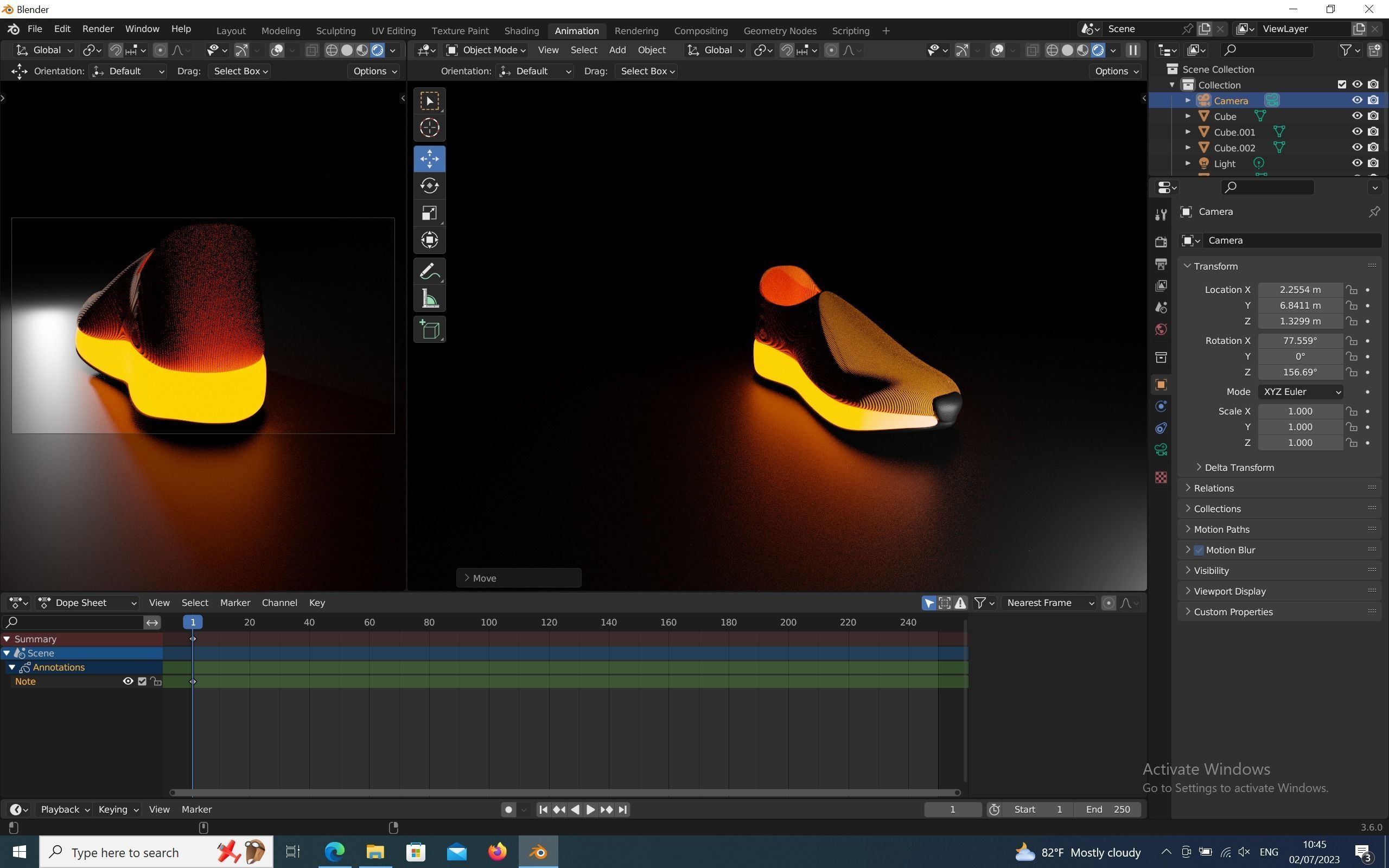The width and height of the screenshot is (1389, 868).
Task: Click the current frame number field
Action: pos(953,809)
